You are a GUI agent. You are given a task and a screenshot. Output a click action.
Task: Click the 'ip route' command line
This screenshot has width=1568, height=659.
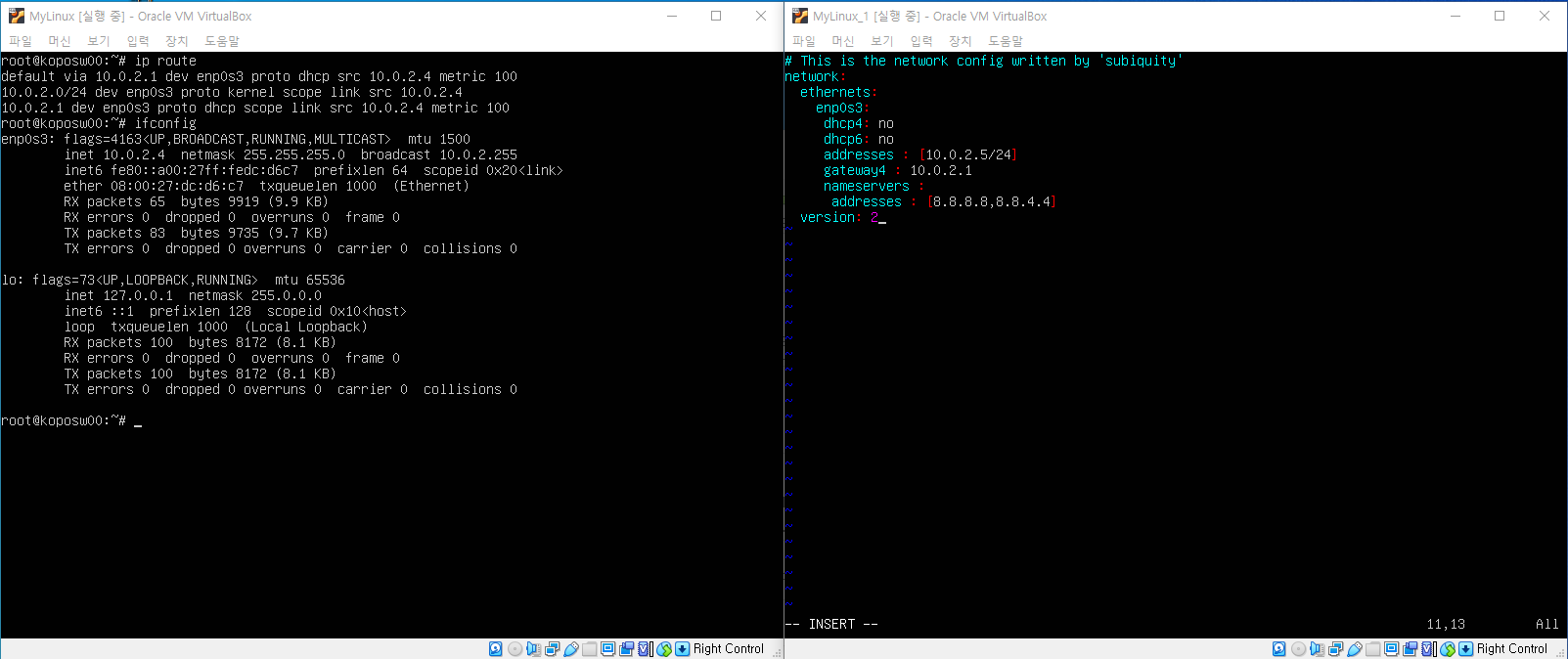tap(99, 61)
